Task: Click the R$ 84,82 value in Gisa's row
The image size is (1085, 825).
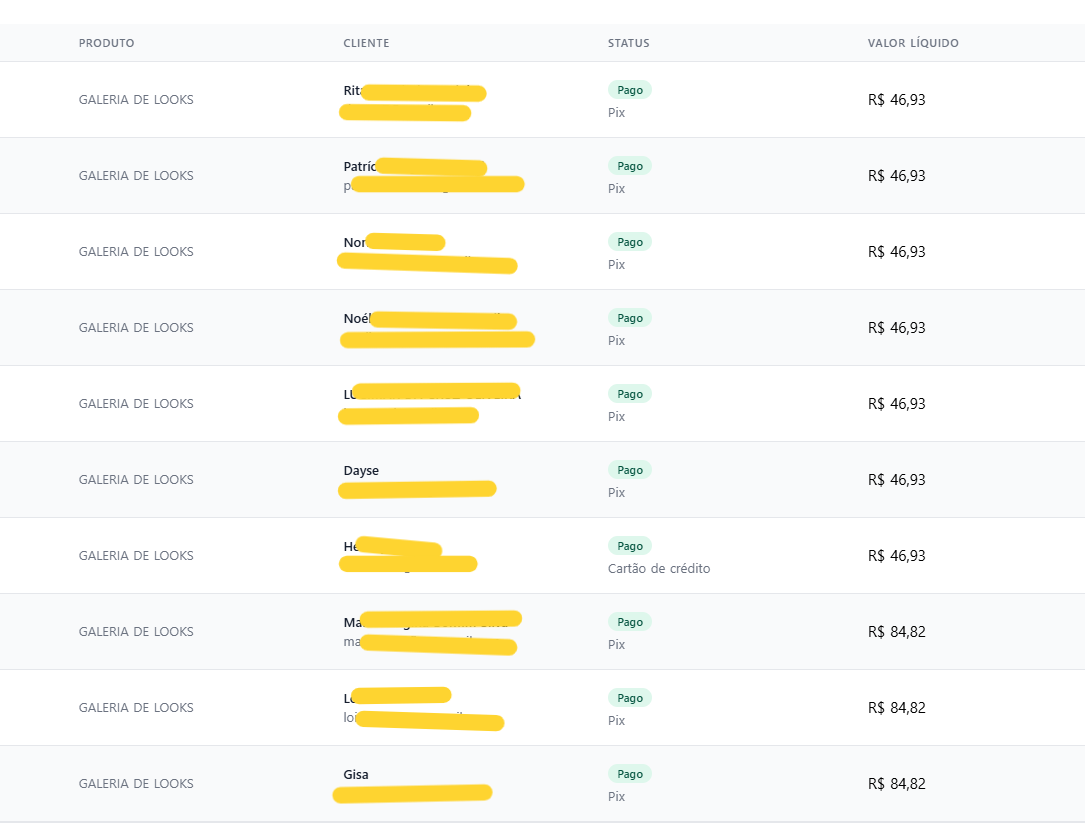Action: pos(896,784)
